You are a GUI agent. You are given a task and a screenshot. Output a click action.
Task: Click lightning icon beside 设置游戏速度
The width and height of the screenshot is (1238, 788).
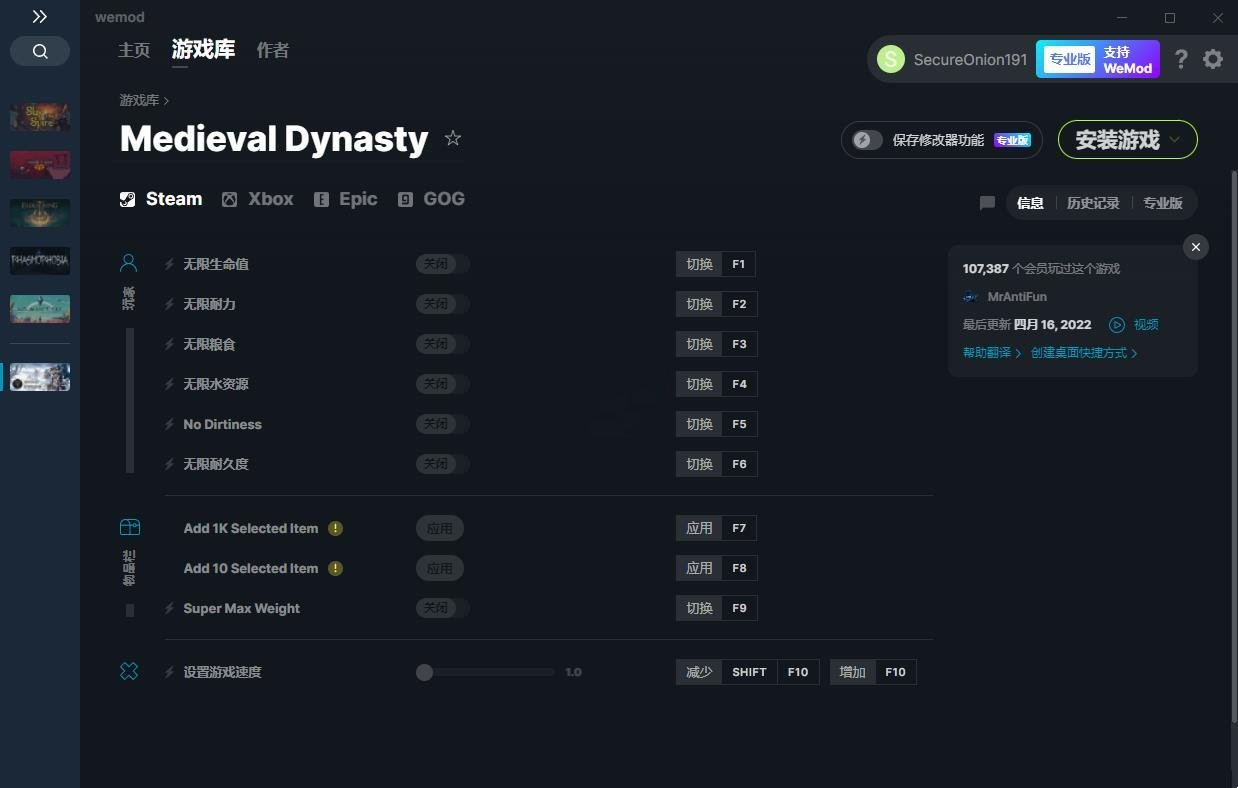pos(169,672)
